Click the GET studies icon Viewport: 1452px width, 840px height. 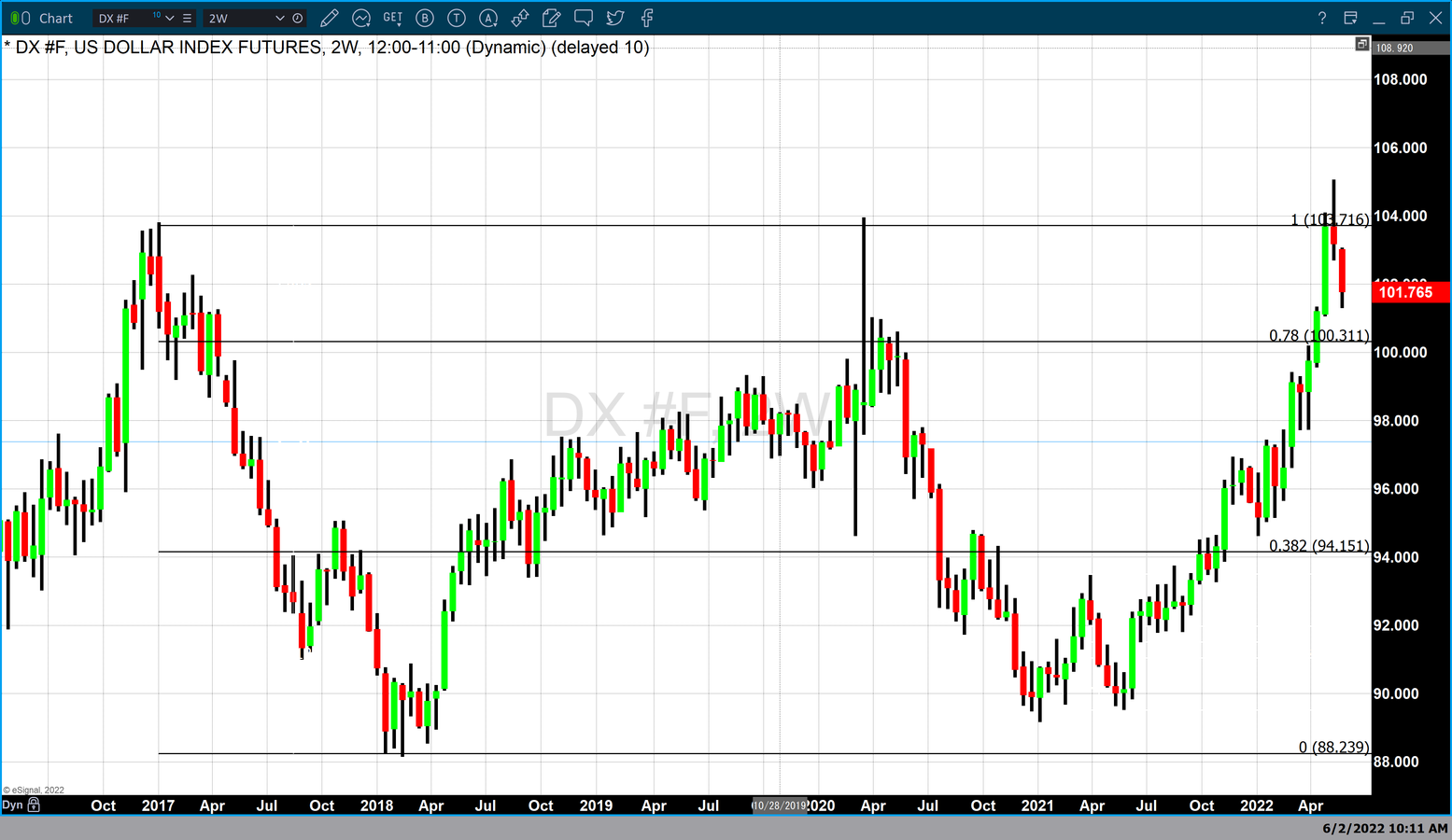[x=393, y=18]
